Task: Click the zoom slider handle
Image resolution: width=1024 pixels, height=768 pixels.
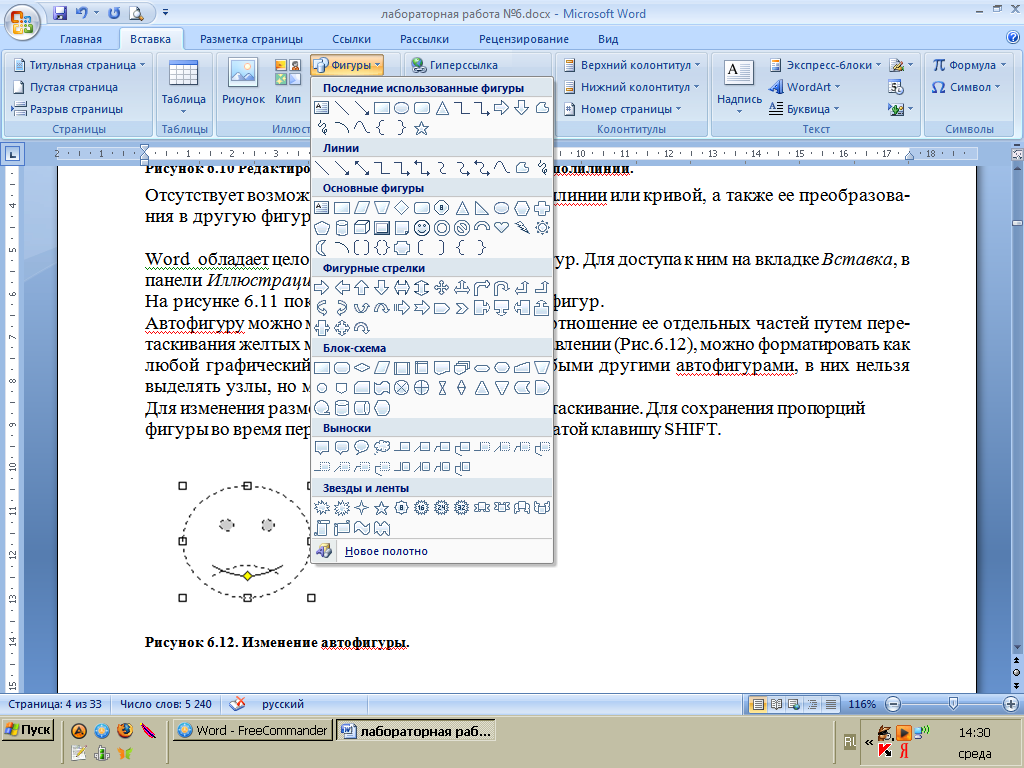Action: tap(953, 703)
